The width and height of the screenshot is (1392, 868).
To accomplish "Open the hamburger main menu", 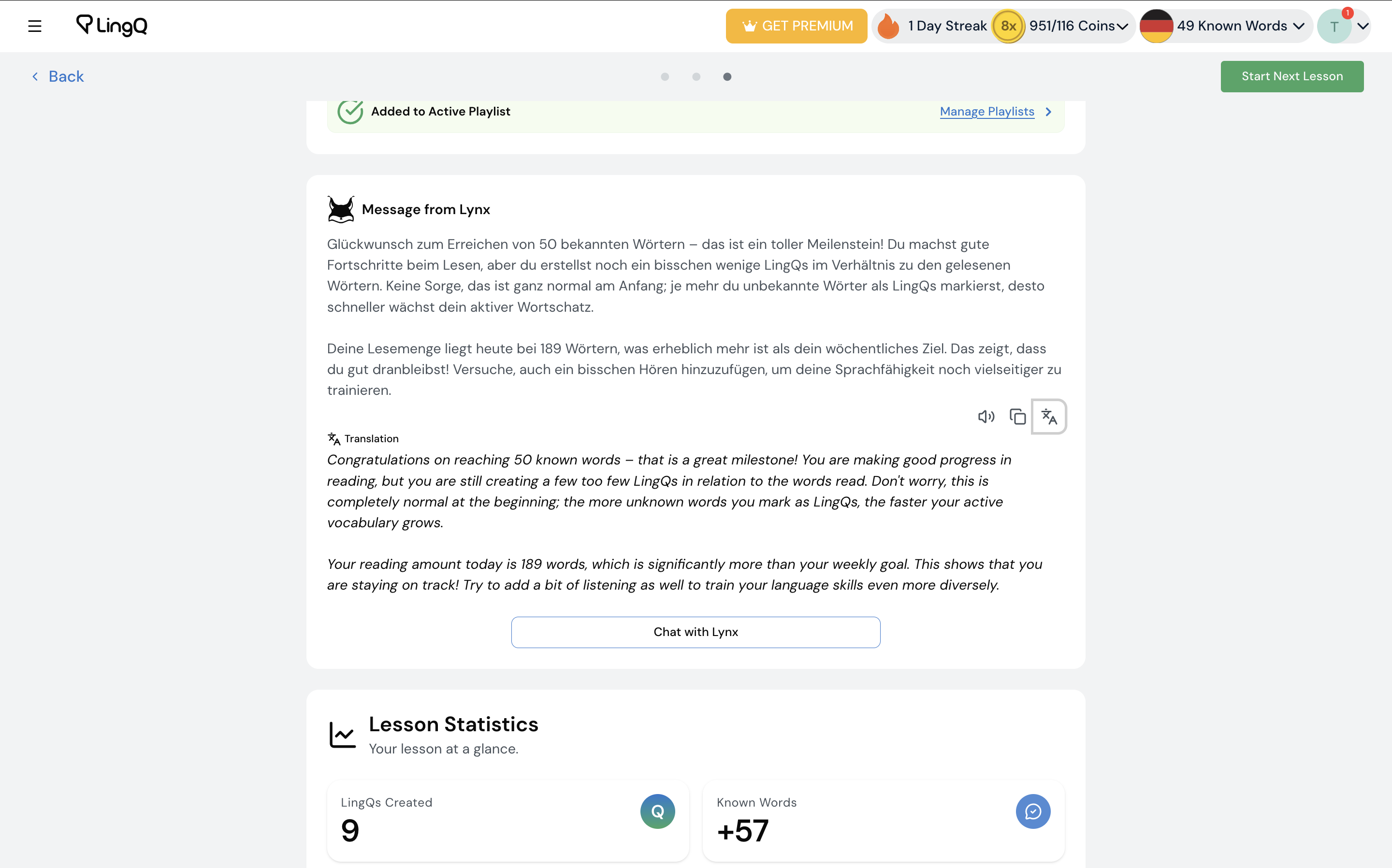I will 34,27.
